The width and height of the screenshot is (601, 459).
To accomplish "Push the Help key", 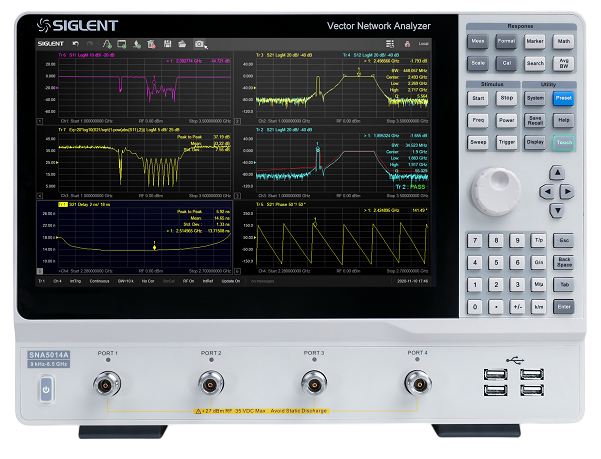I will [x=564, y=120].
